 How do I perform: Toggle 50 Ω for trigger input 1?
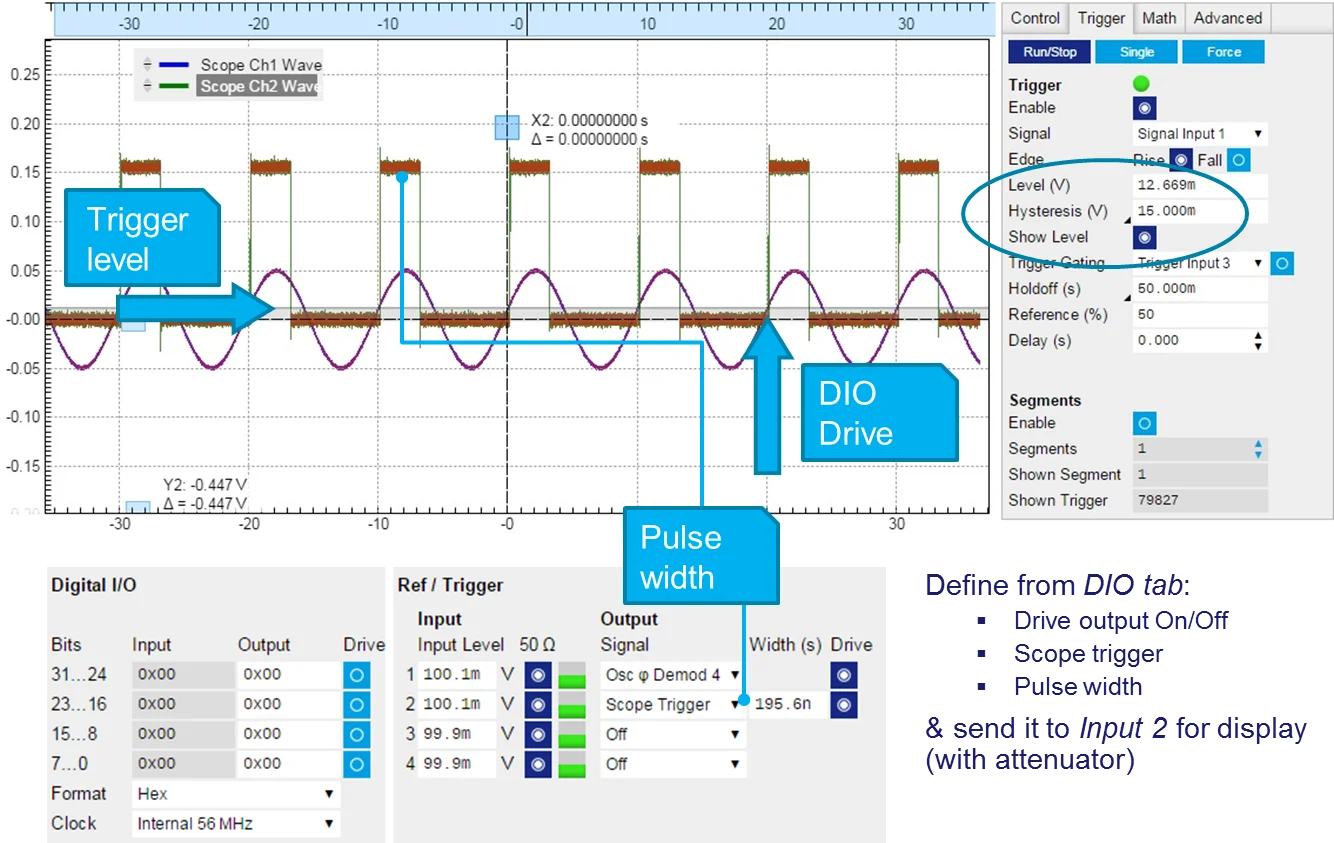538,675
